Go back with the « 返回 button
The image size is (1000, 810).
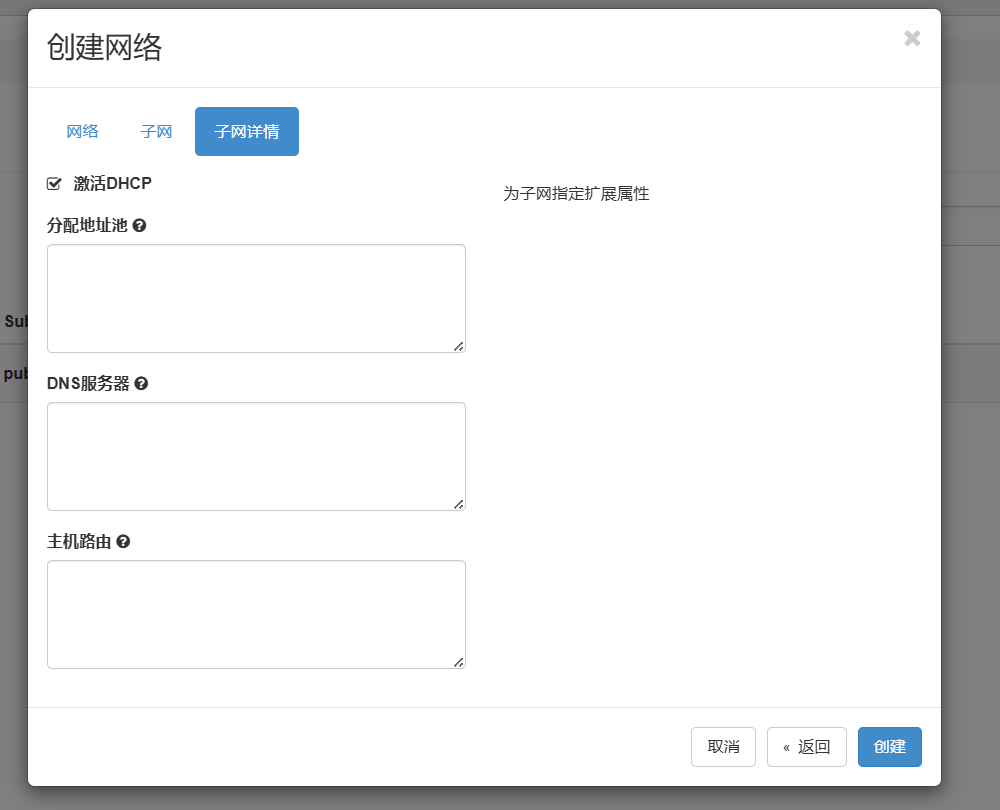coord(806,747)
